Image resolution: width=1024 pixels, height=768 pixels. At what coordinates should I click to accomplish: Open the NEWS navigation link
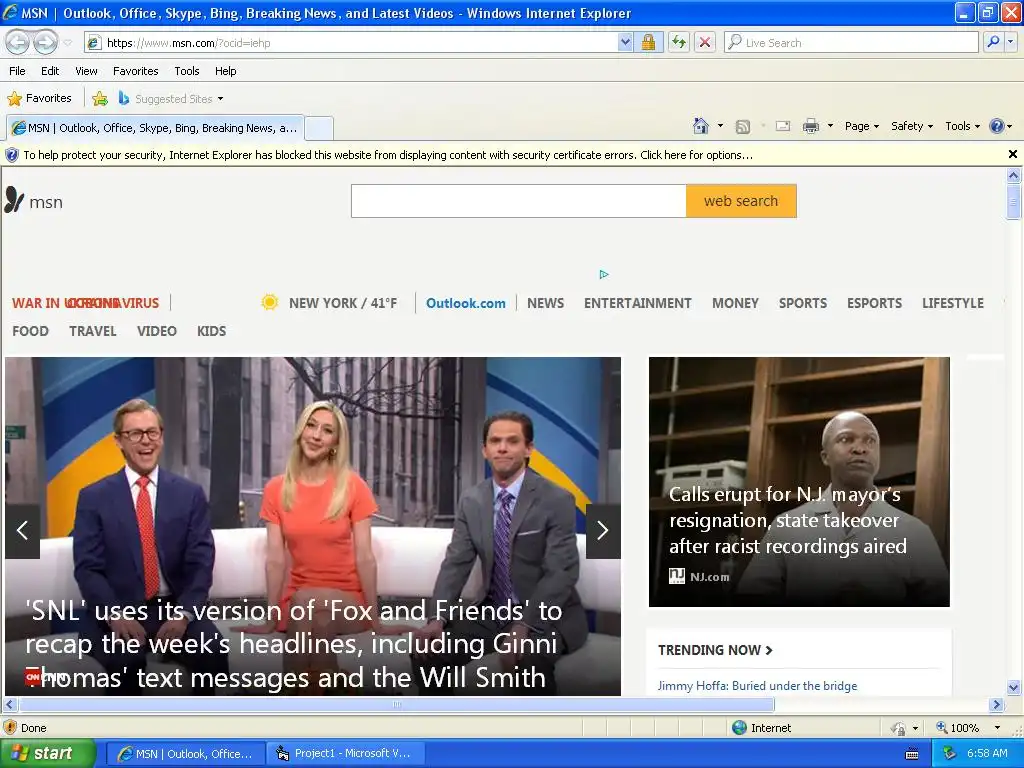click(x=545, y=303)
